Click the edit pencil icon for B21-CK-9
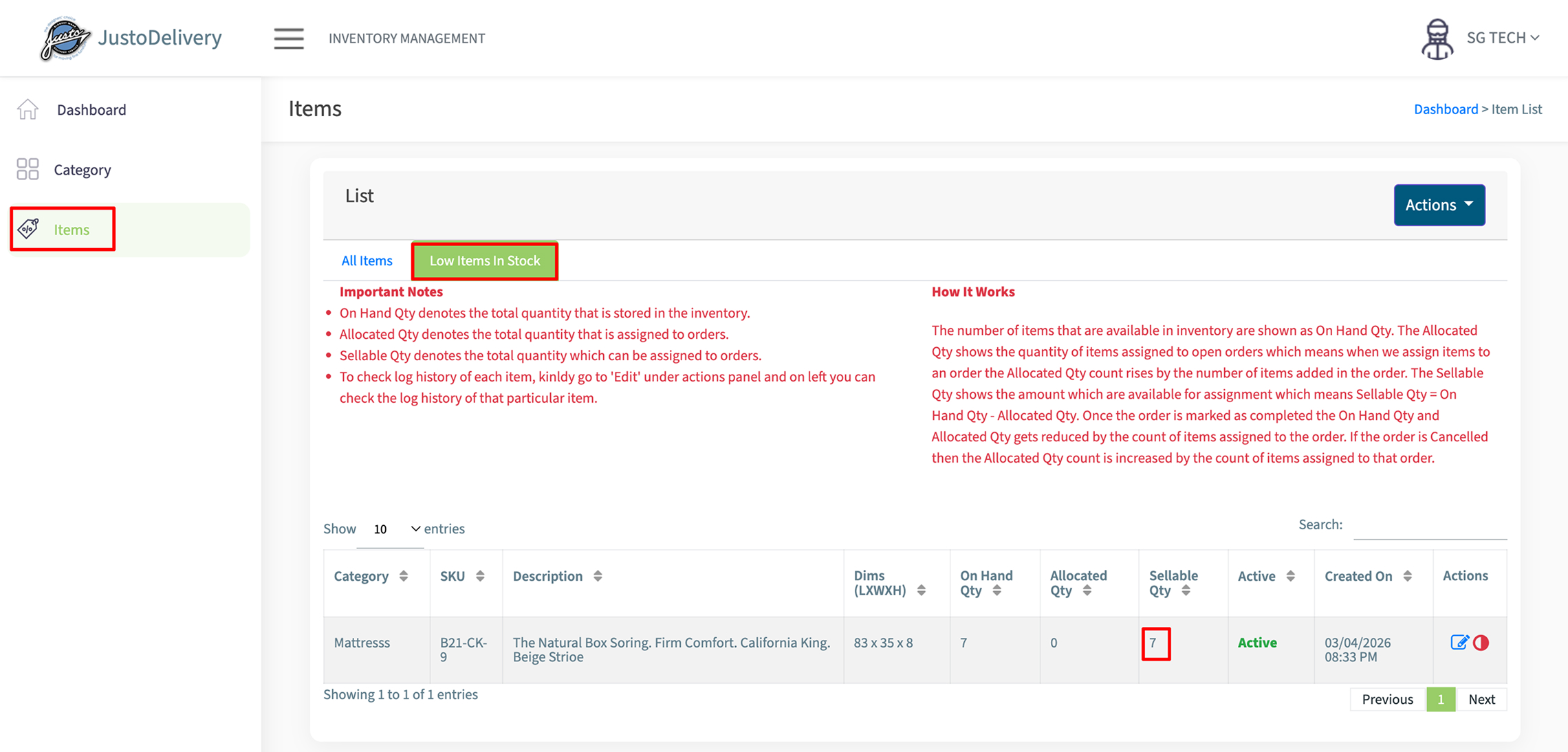The width and height of the screenshot is (1568, 752). click(1459, 642)
